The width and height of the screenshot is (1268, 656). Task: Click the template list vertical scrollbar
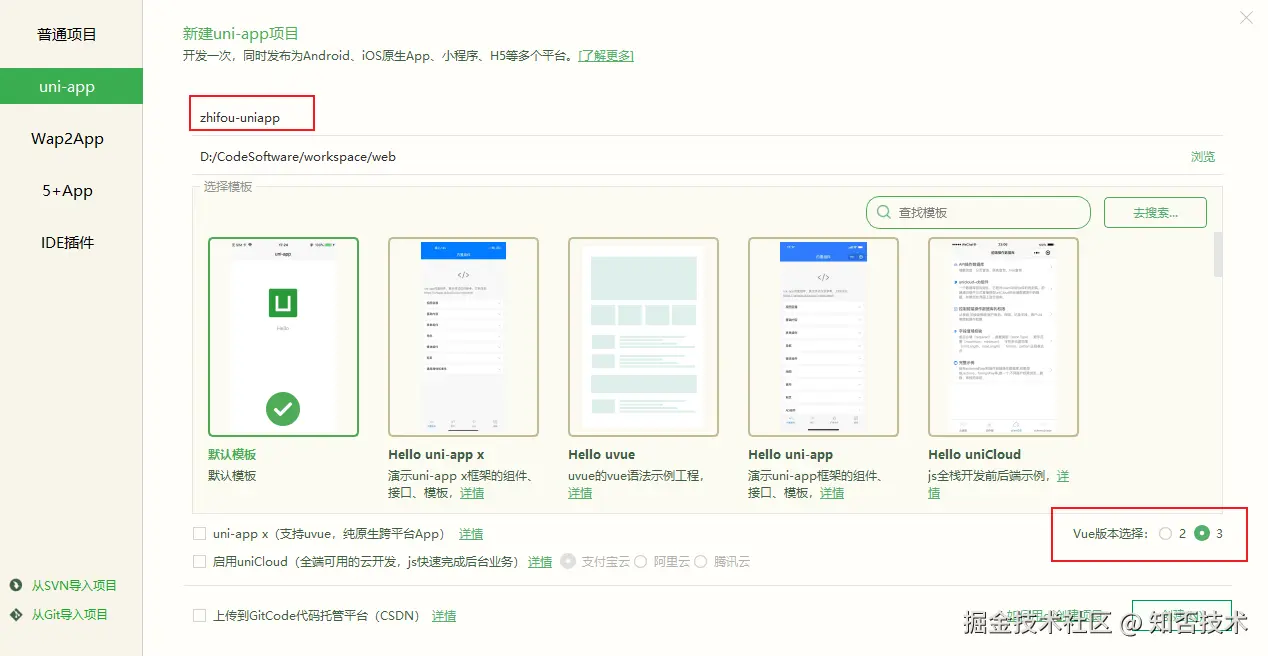[1218, 255]
